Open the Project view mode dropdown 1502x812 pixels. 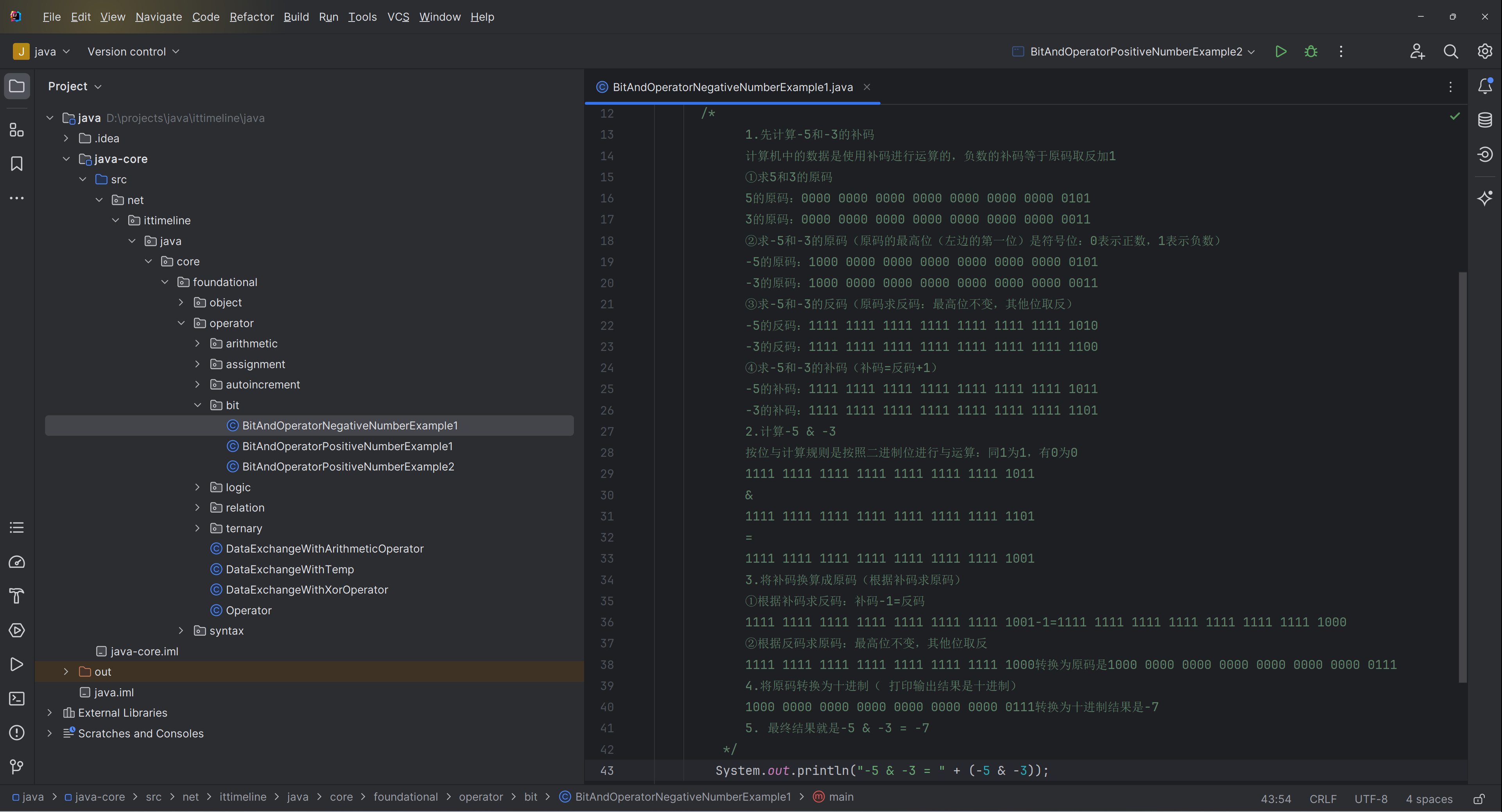pyautogui.click(x=75, y=86)
